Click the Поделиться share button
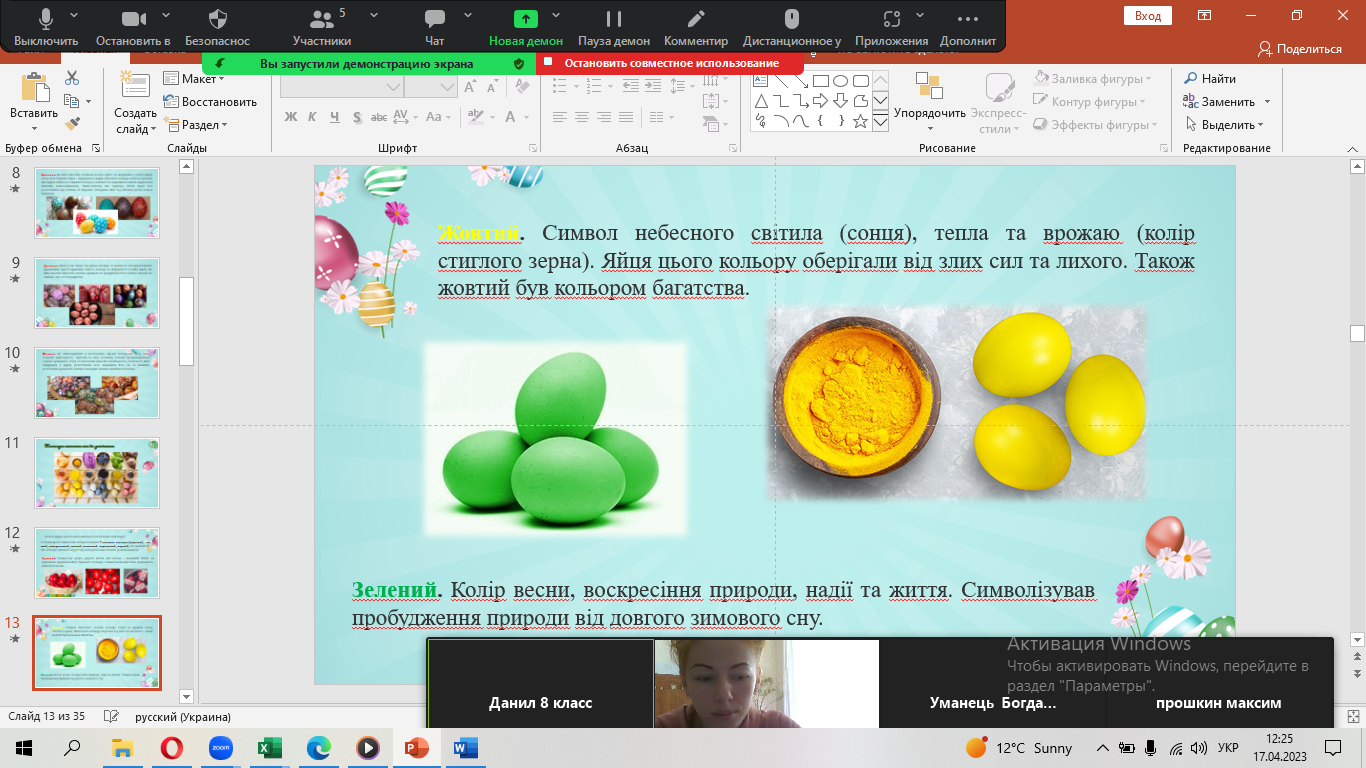Screen dimensions: 1366x768 pos(1300,48)
